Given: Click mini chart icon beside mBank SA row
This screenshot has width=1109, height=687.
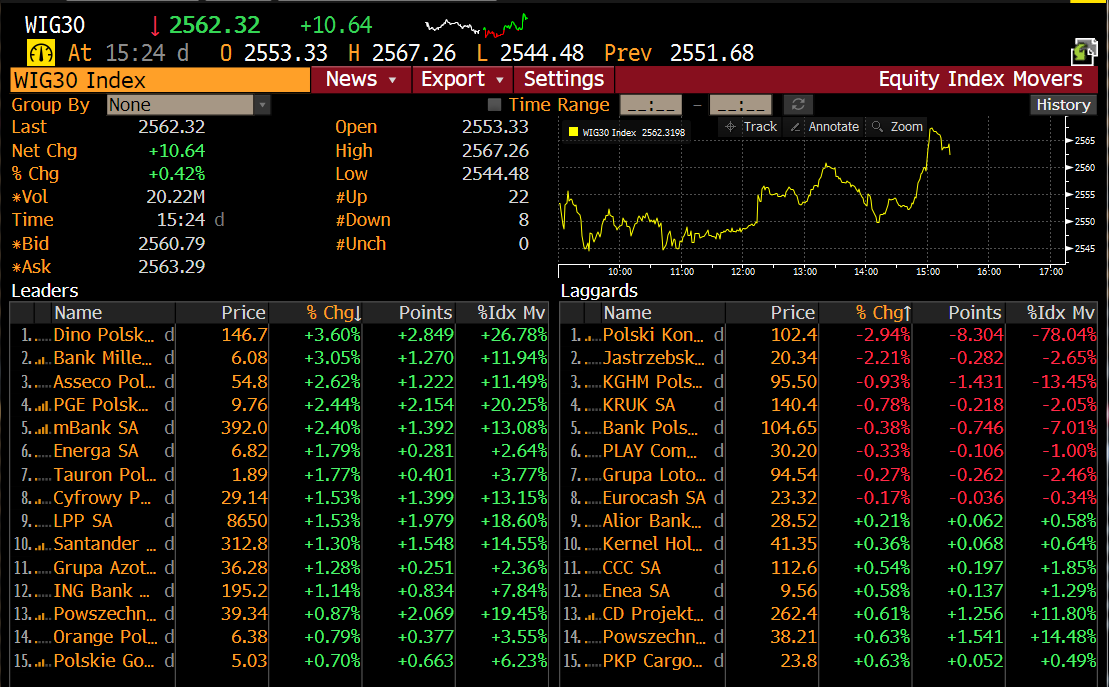Looking at the screenshot, I should tap(42, 429).
